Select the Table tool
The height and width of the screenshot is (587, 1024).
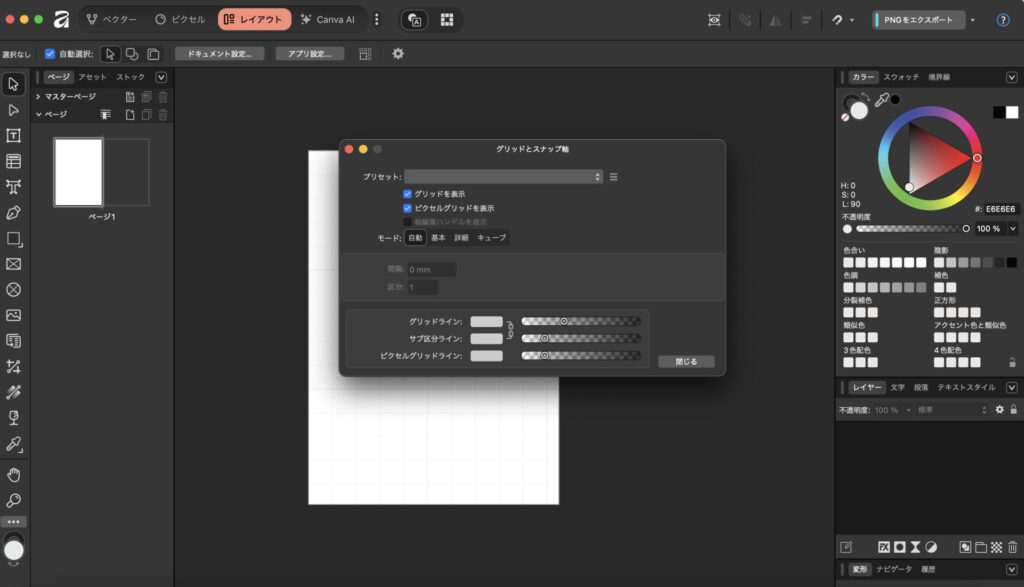14,161
